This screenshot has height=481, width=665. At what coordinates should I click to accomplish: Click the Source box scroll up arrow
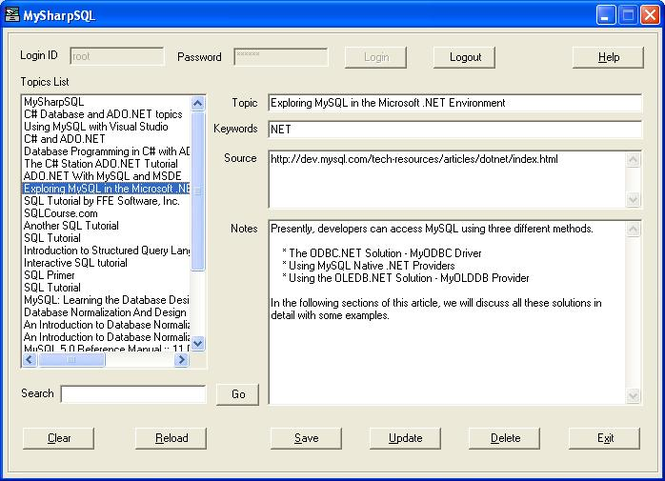point(633,160)
